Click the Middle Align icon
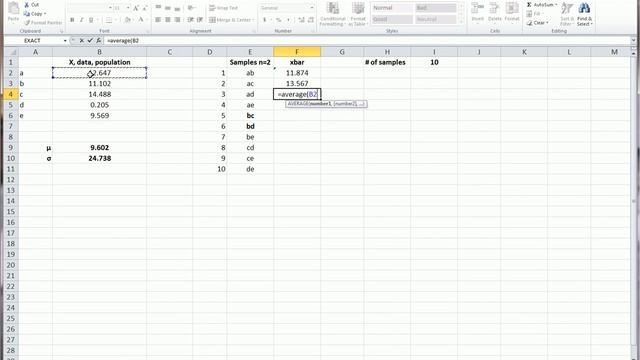 pyautogui.click(x=168, y=8)
